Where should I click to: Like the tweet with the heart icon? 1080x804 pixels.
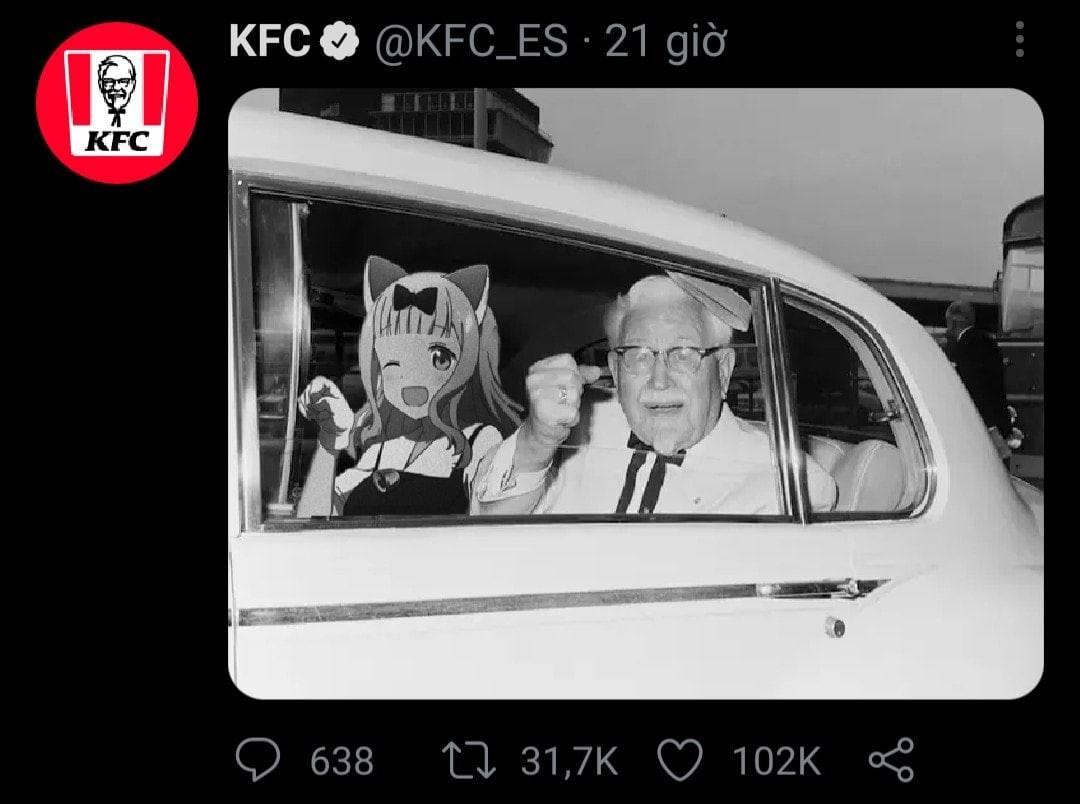pos(680,759)
